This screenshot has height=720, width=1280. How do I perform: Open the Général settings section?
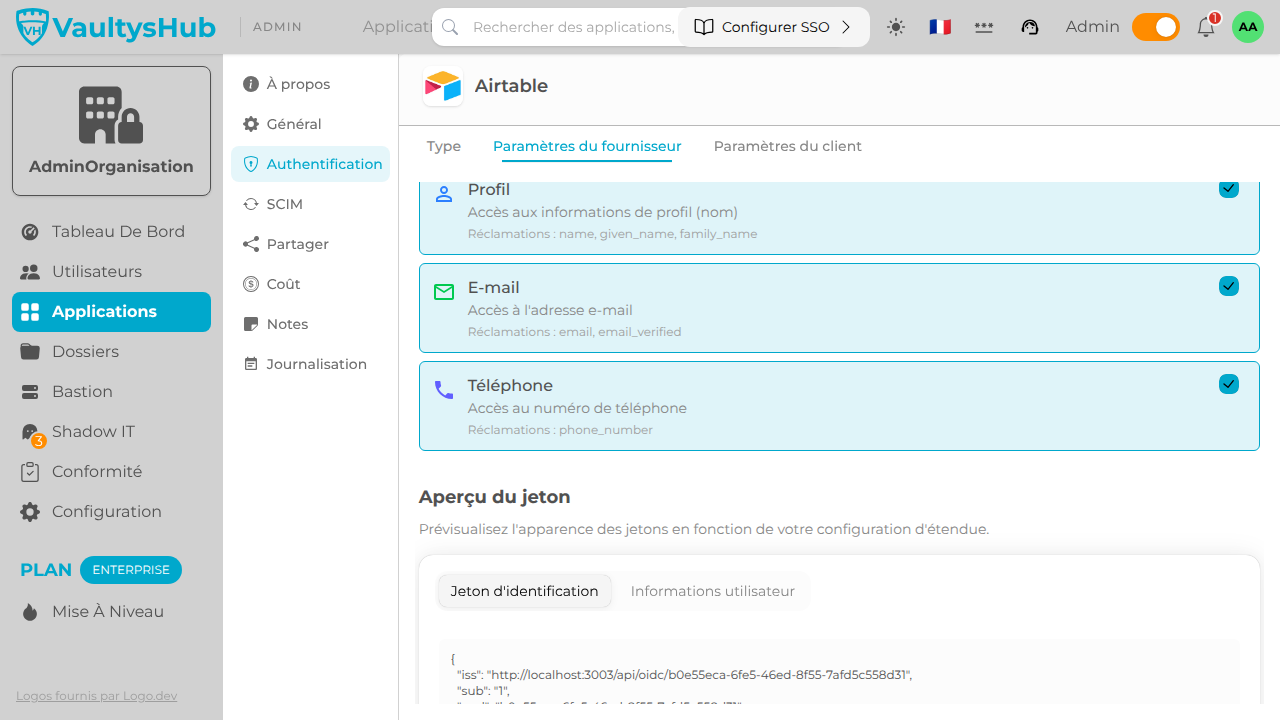(311, 124)
